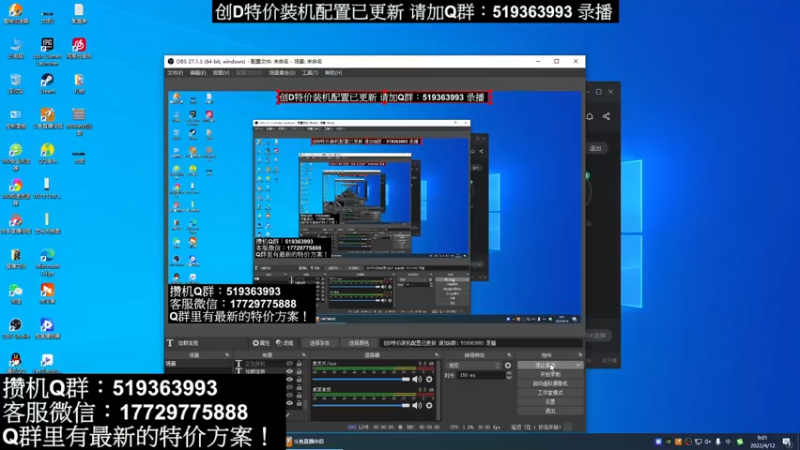Screen dimensions: 800x450
Task: Open the OBS 工具(T) menu
Action: pyautogui.click(x=310, y=73)
